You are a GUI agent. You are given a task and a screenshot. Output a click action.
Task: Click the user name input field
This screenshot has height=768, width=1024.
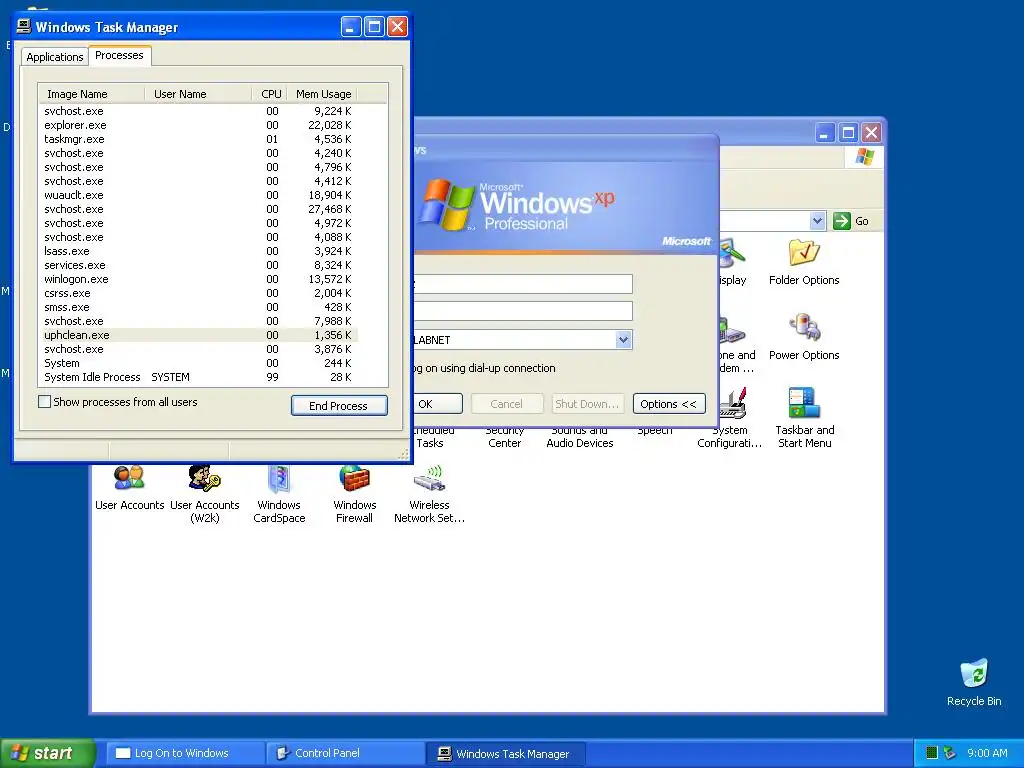point(524,283)
